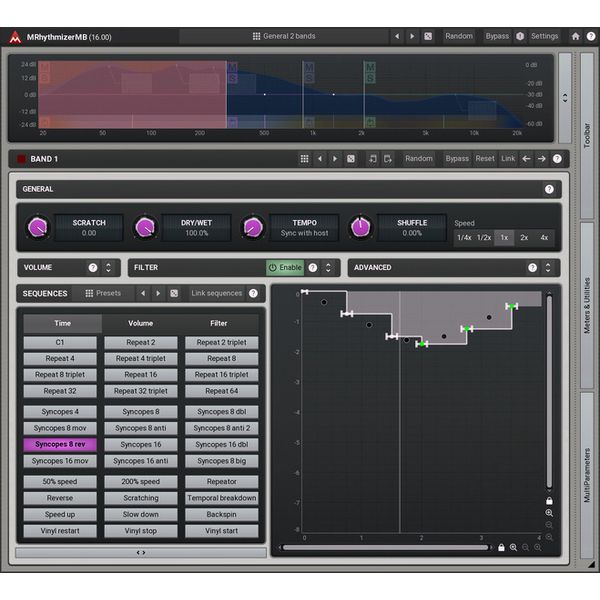
Task: Open the Meters & Utilities side tab
Action: click(587, 305)
